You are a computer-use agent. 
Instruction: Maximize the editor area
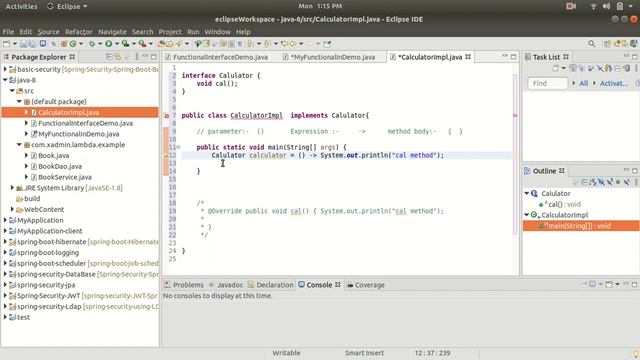tap(513, 56)
